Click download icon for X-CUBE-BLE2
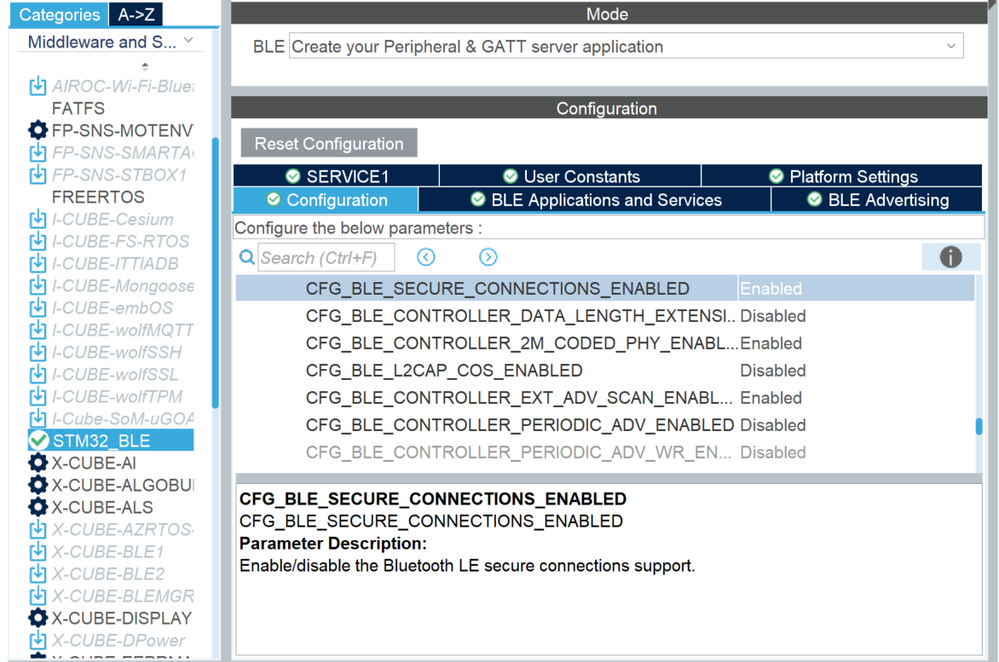 point(38,574)
